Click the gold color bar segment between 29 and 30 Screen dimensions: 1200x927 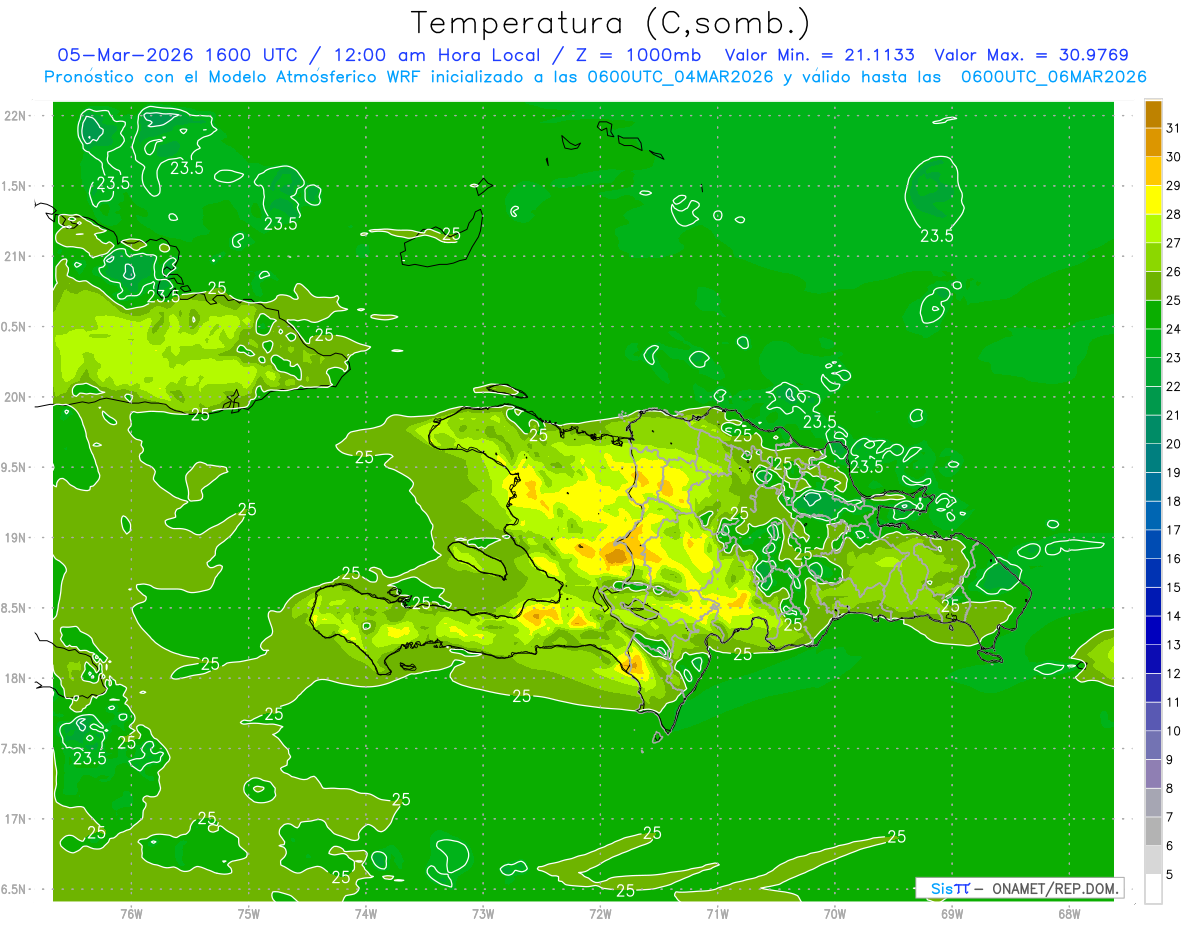pos(1153,171)
